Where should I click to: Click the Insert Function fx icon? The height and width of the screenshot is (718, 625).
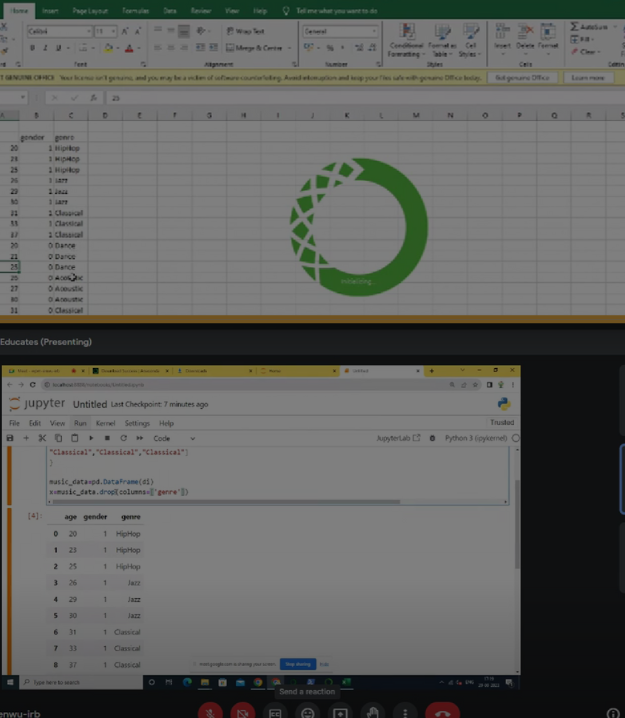93,98
